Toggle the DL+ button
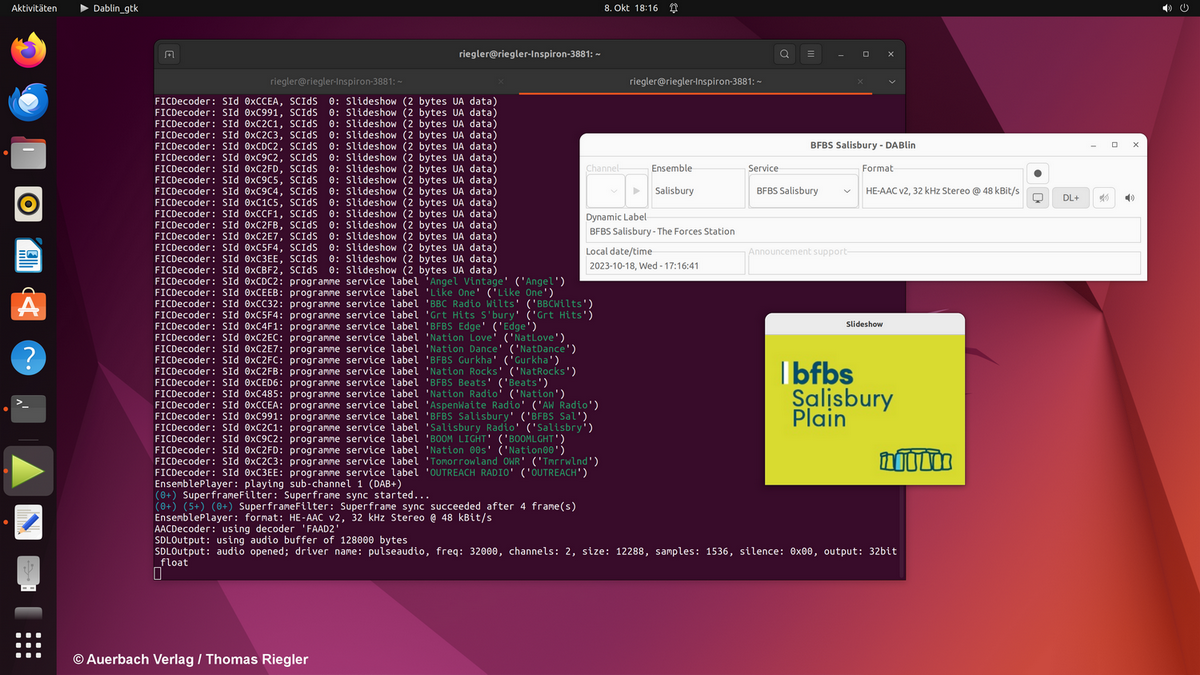The image size is (1200, 675). tap(1070, 198)
